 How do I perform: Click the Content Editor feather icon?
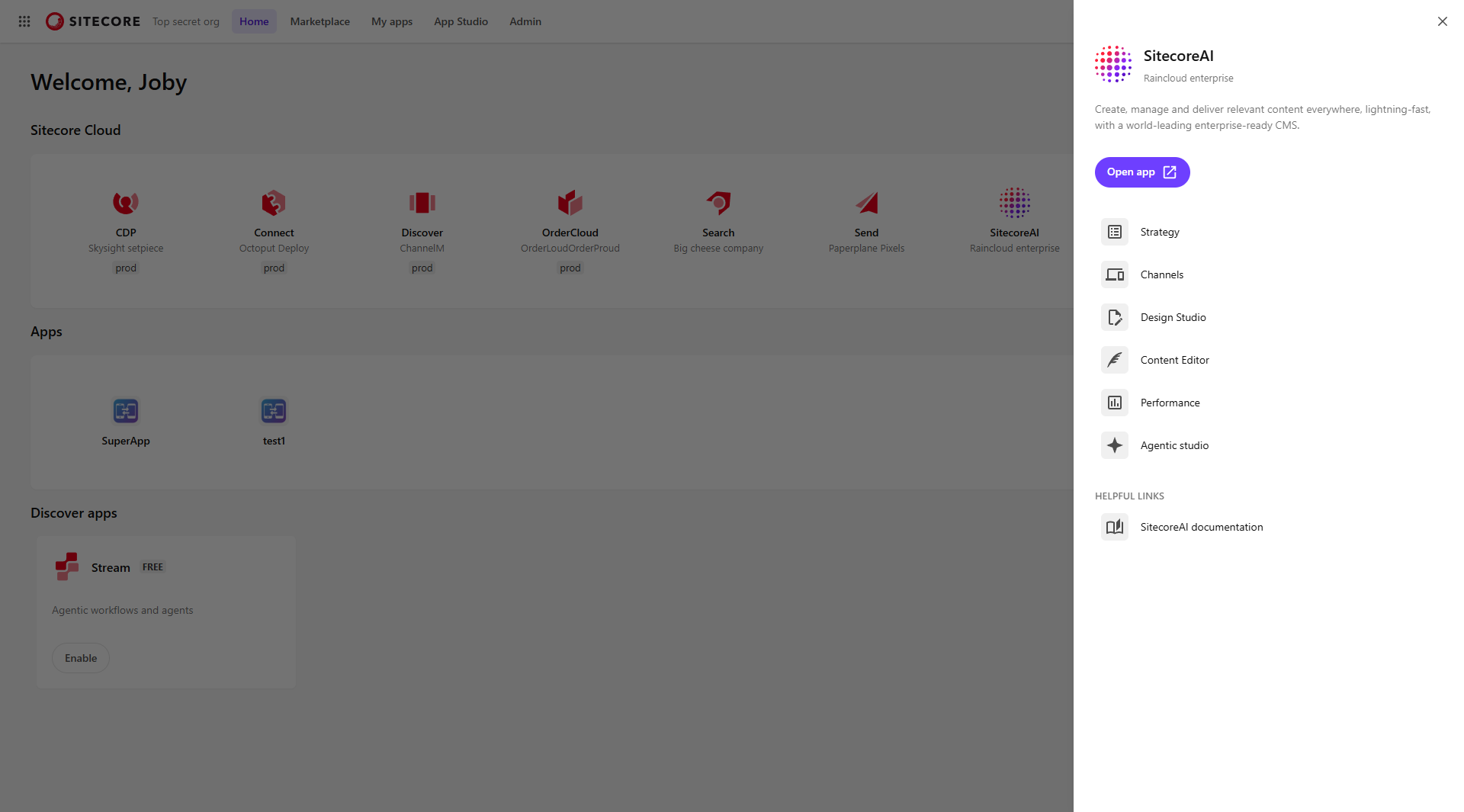[1115, 360]
